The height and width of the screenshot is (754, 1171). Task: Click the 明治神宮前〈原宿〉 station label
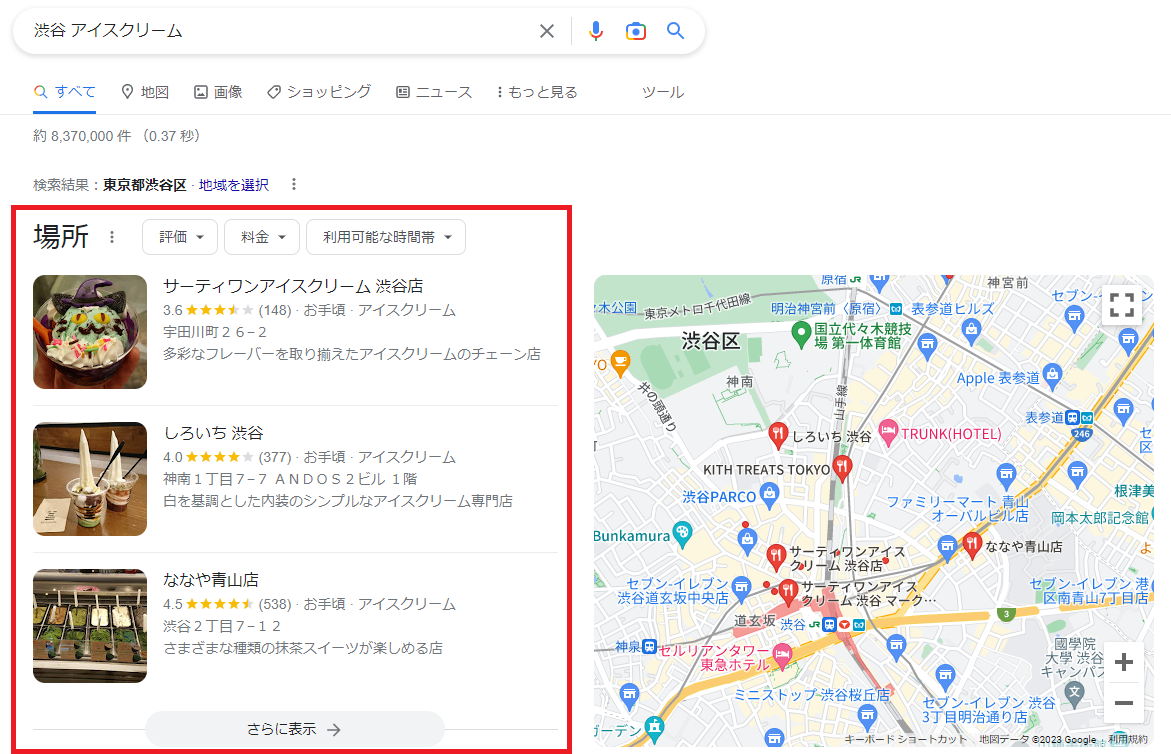click(827, 308)
